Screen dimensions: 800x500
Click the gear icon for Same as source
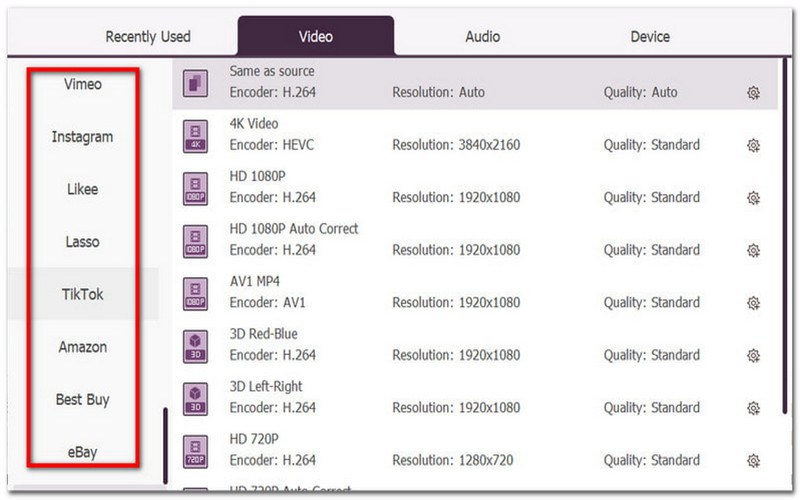(753, 93)
